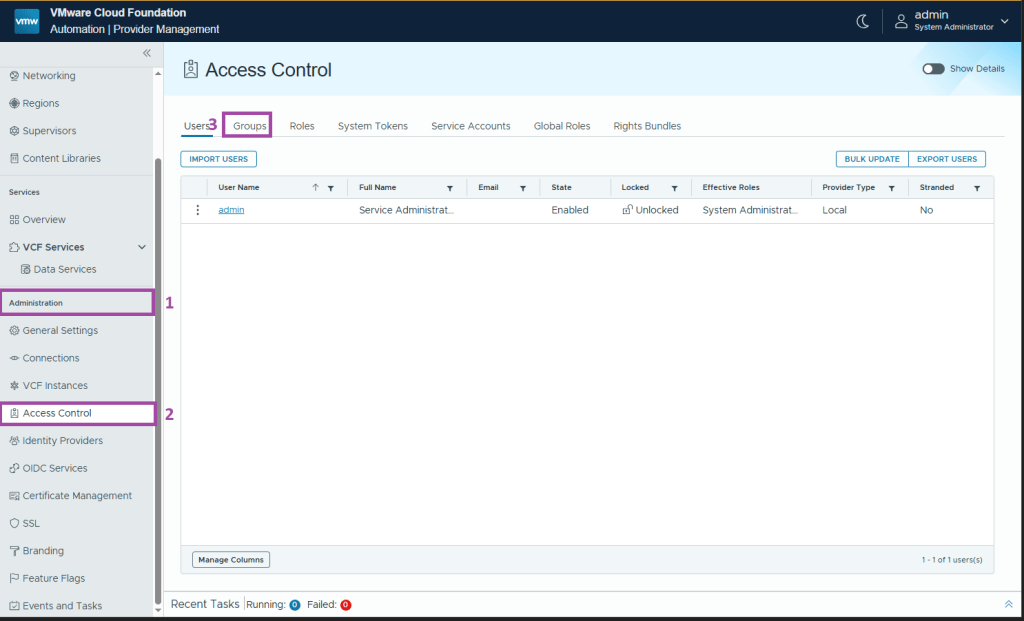Enable the Show Details toggle
The width and height of the screenshot is (1024, 621).
coord(933,69)
